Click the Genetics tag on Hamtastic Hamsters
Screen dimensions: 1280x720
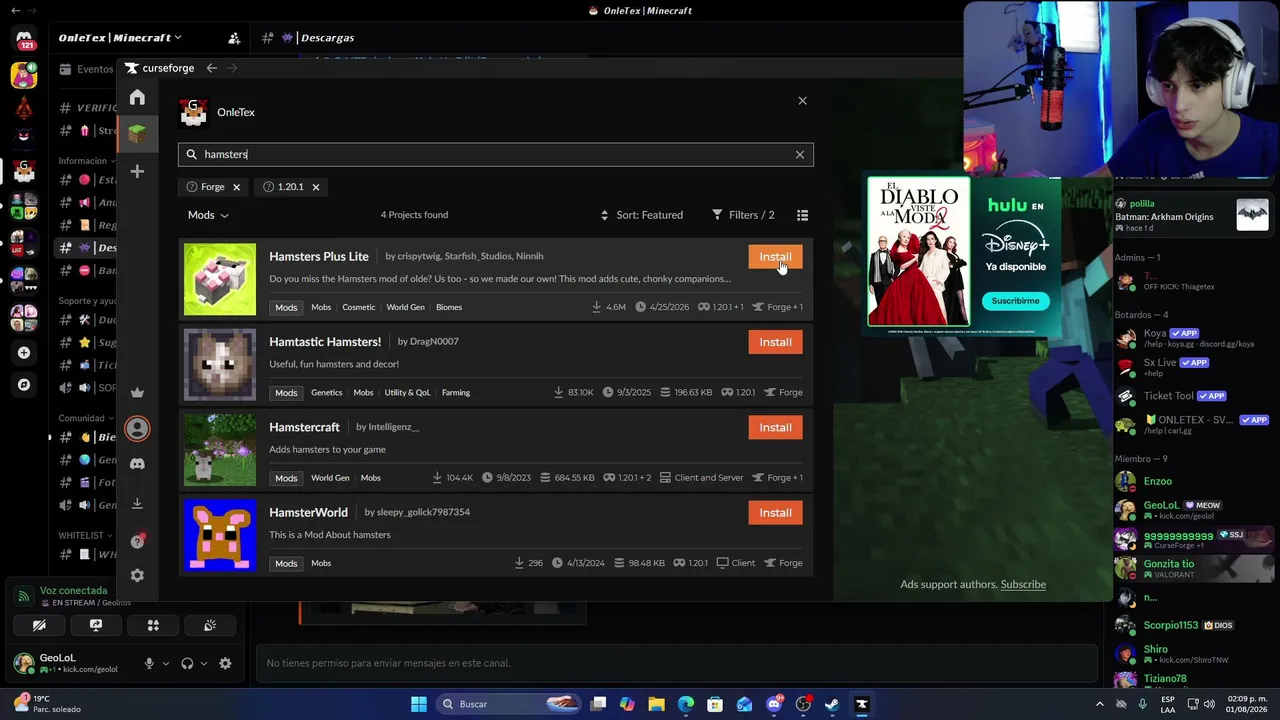pyautogui.click(x=326, y=392)
